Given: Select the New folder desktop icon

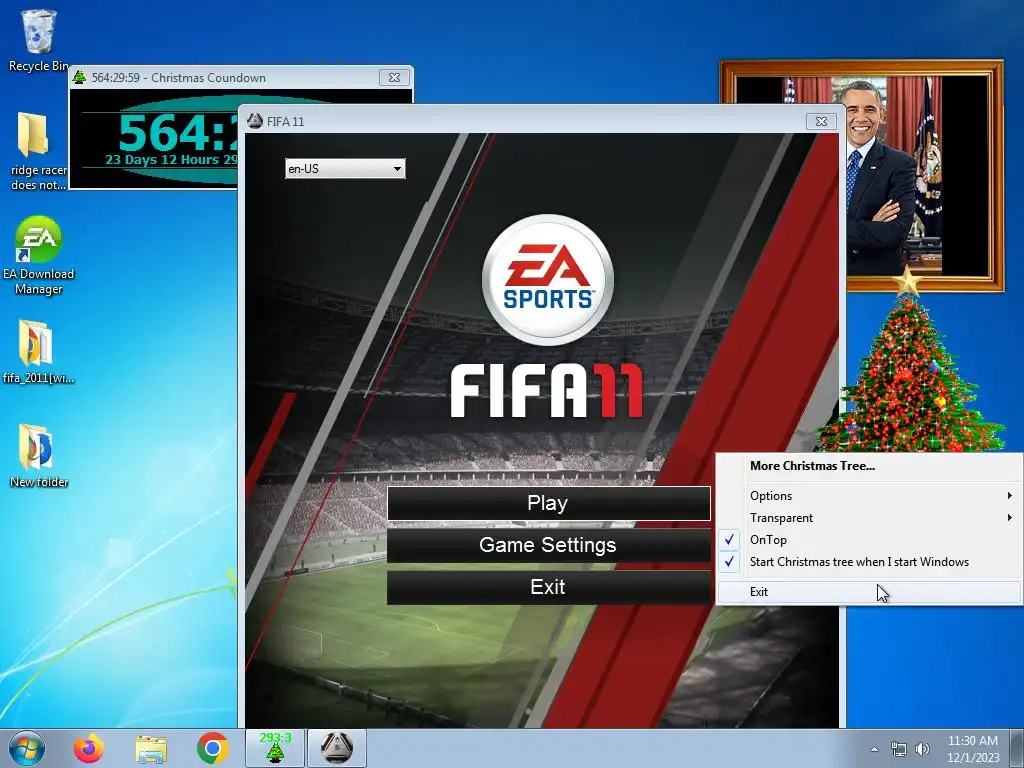Looking at the screenshot, I should coord(38,456).
